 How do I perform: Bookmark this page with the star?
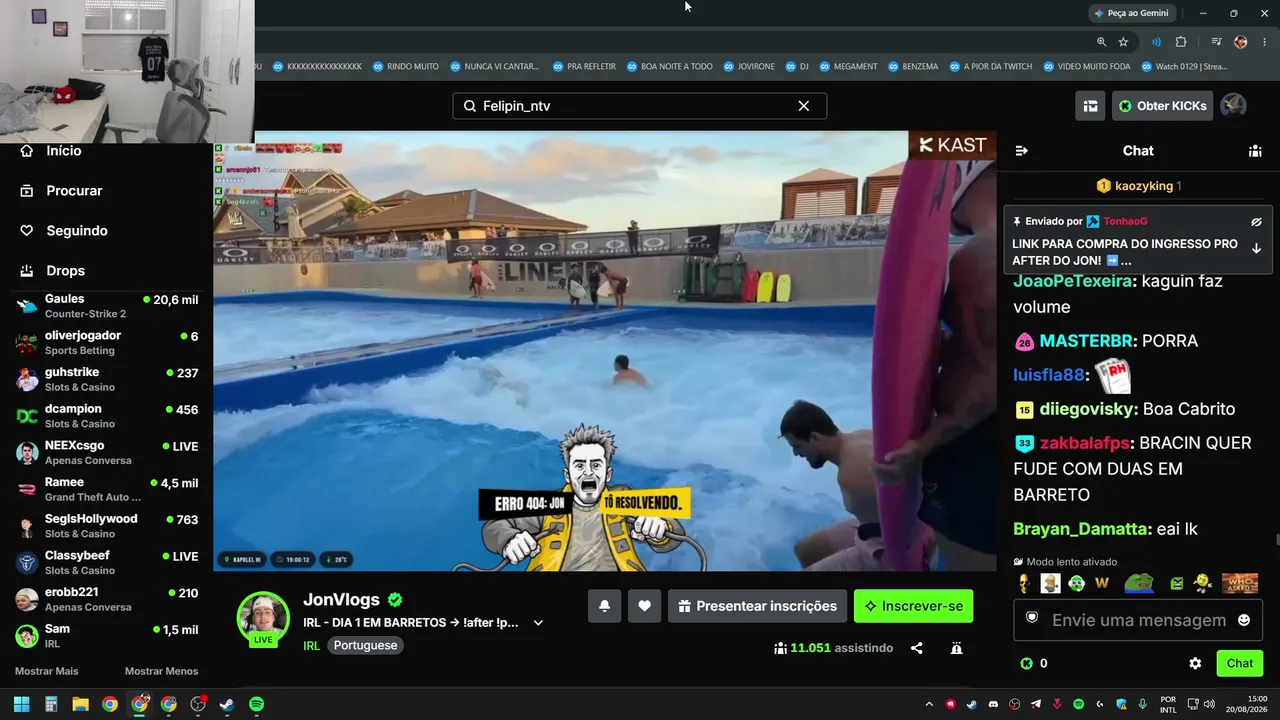[x=1123, y=42]
